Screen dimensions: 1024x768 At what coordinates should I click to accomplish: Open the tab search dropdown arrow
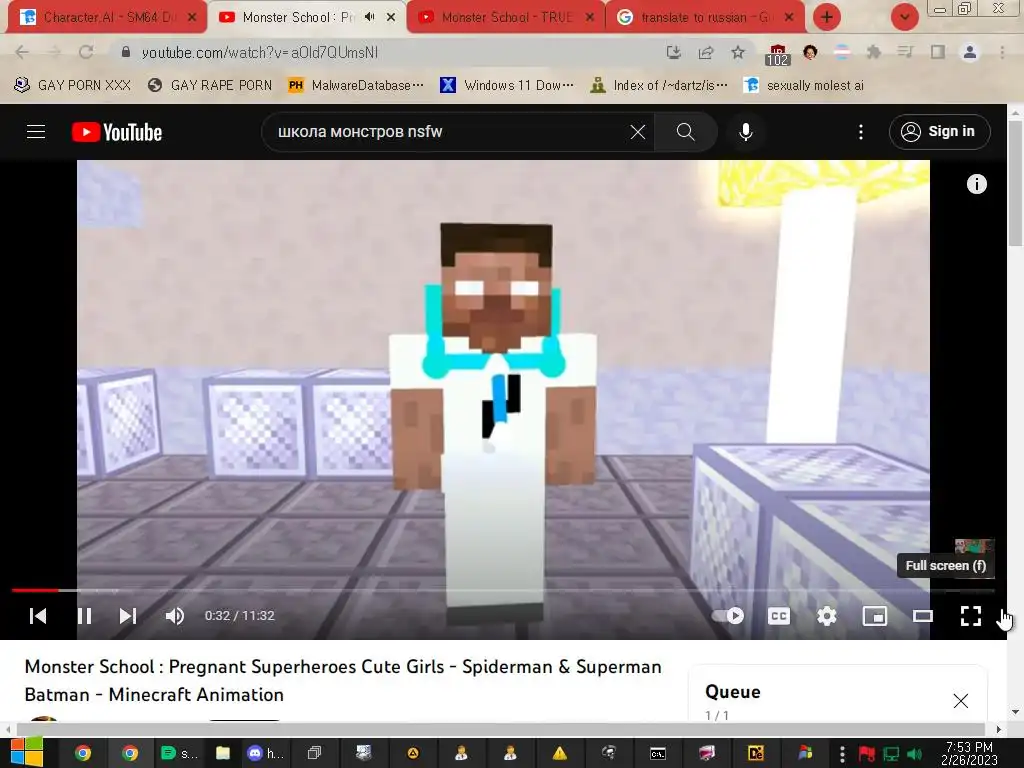click(x=904, y=17)
